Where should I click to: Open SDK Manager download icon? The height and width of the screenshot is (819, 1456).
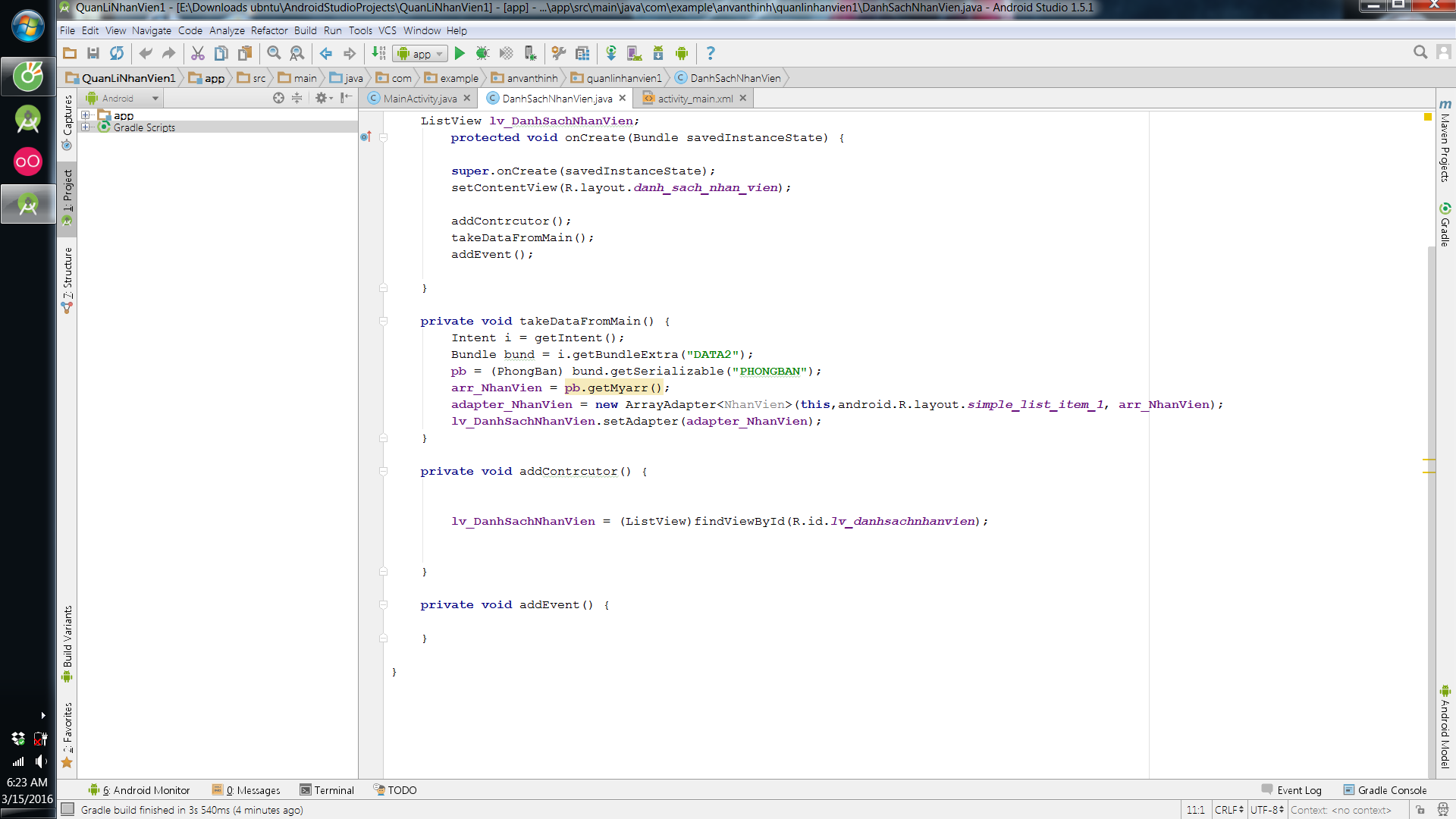point(658,53)
